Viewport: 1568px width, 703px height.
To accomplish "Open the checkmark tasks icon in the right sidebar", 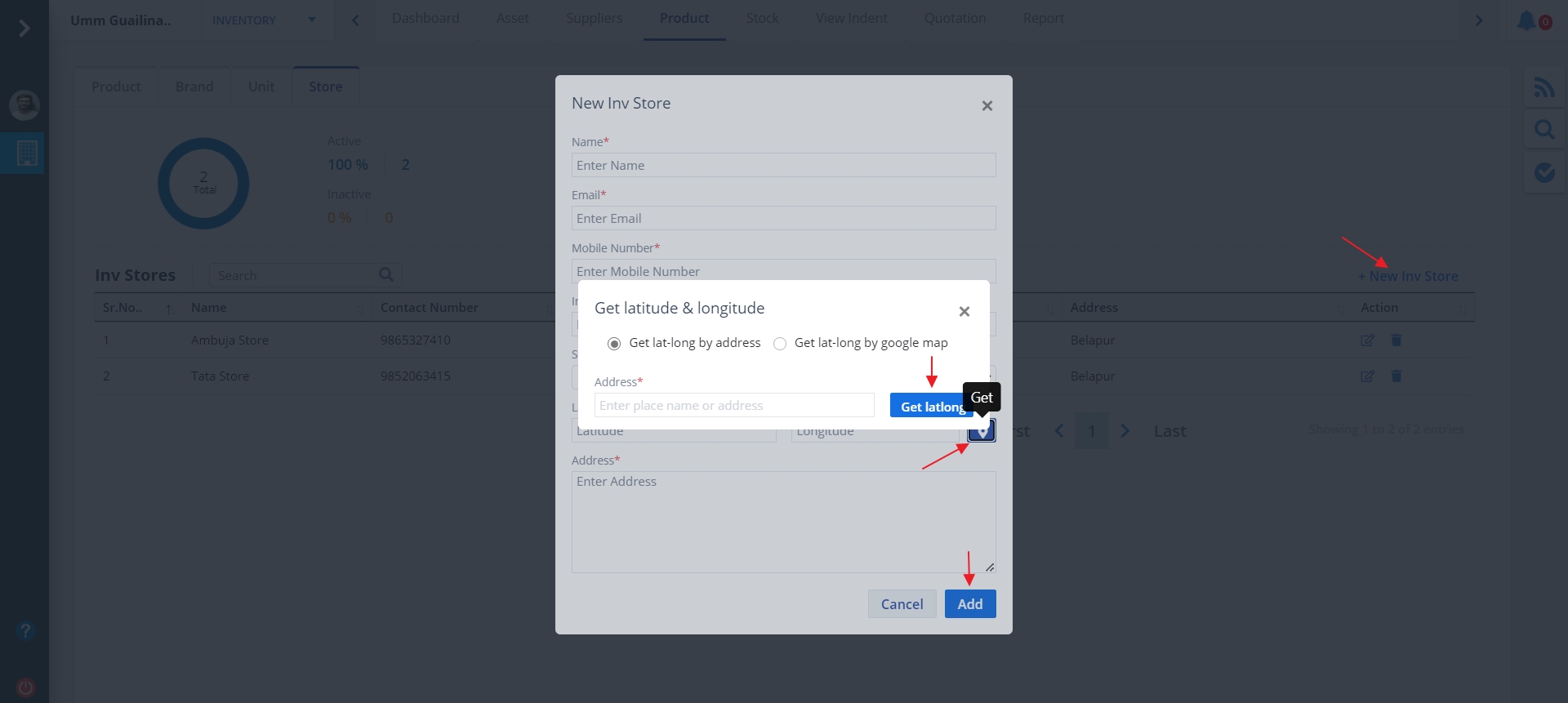I will (1544, 172).
